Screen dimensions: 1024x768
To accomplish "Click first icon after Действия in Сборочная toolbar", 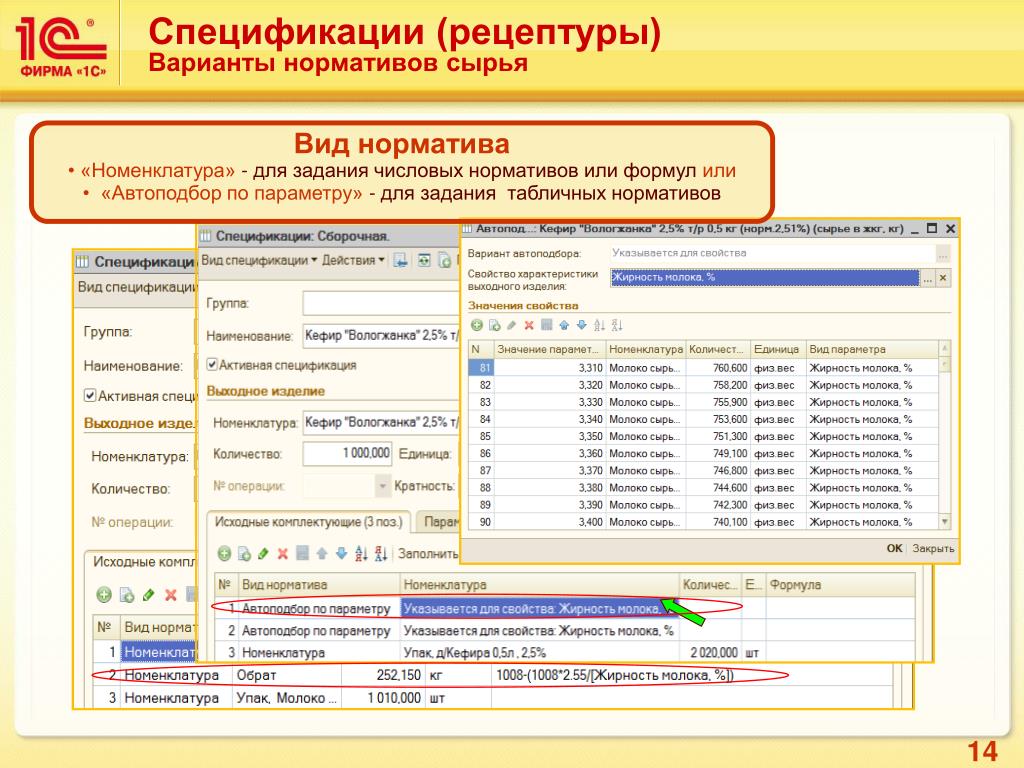I will point(400,261).
